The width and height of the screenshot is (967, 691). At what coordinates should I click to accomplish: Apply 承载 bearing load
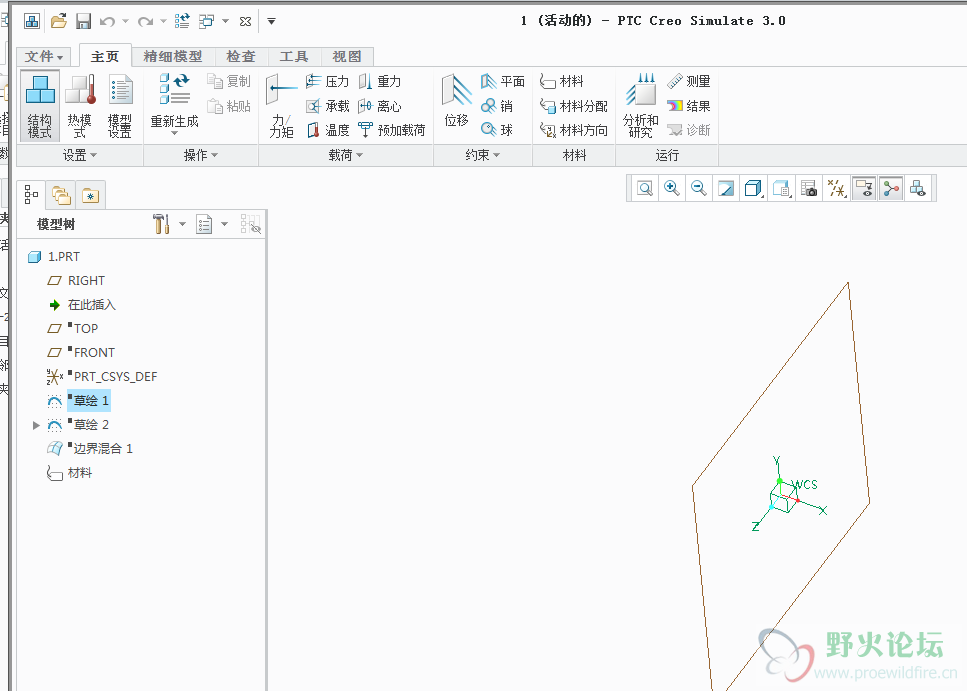327,106
